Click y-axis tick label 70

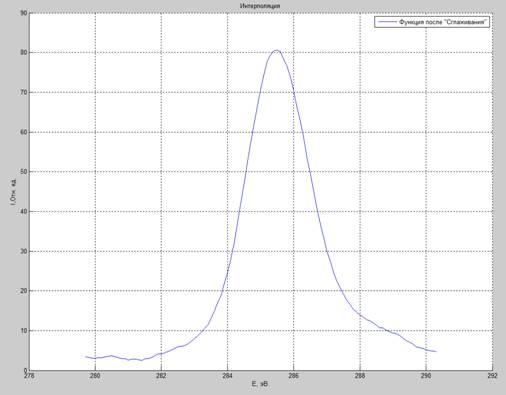coord(23,92)
